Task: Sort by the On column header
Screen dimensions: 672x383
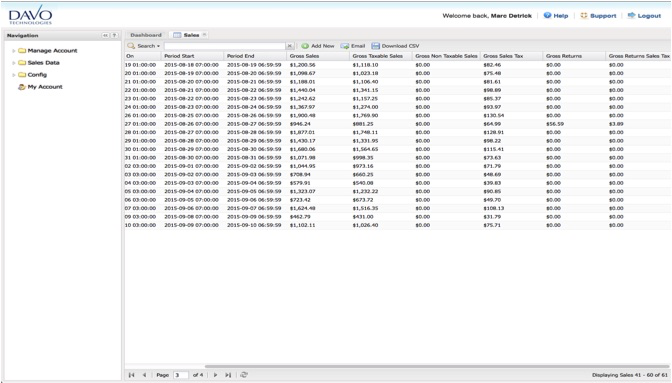Action: pyautogui.click(x=142, y=56)
